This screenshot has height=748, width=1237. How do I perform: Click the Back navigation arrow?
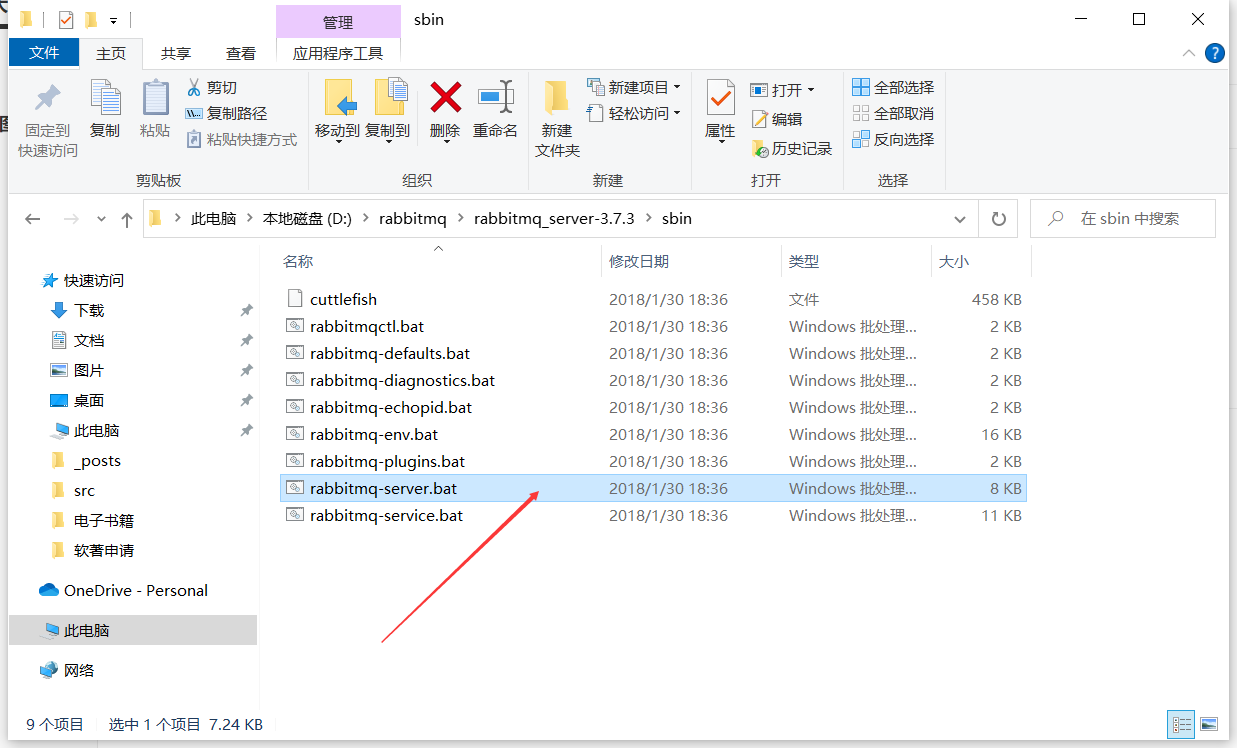point(33,219)
